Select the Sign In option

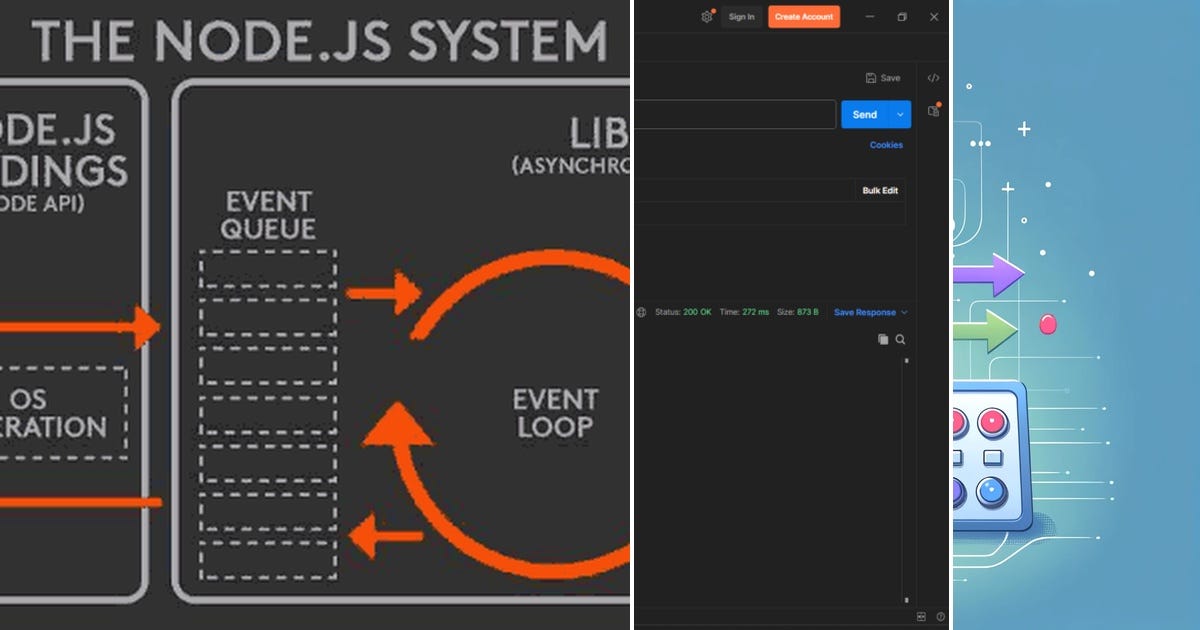[742, 17]
